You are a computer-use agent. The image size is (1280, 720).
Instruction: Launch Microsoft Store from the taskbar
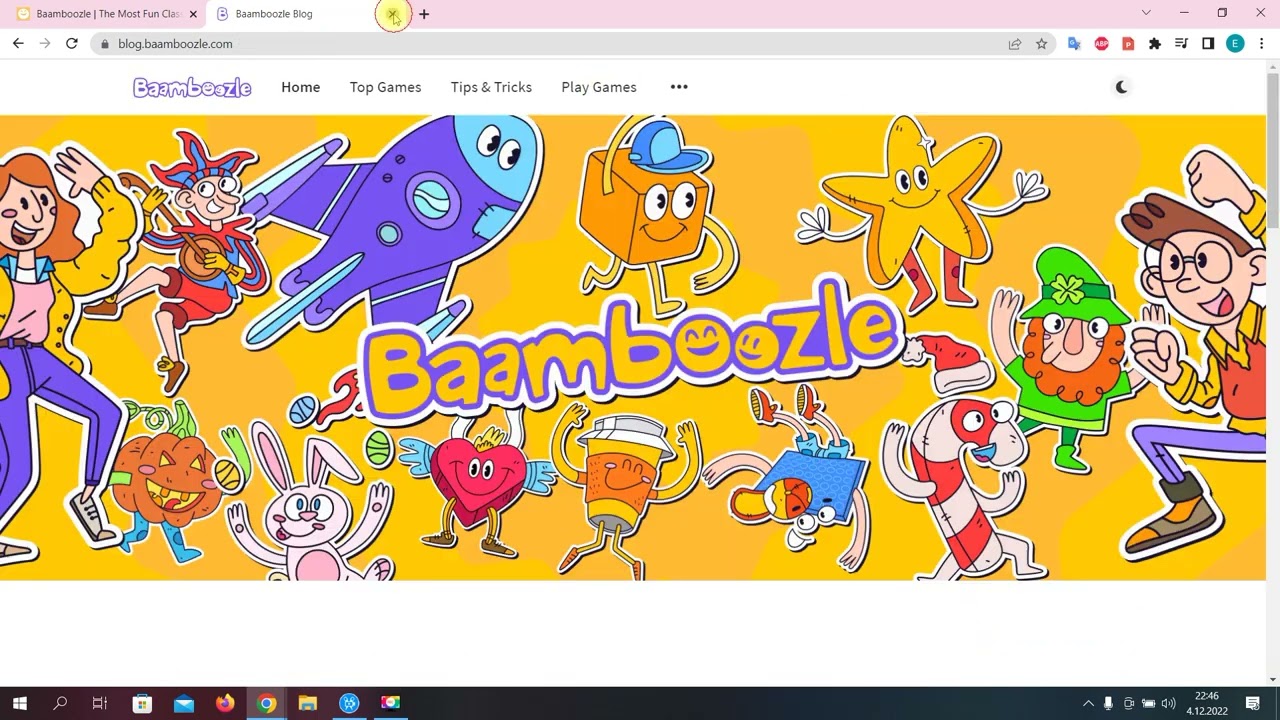[x=142, y=703]
